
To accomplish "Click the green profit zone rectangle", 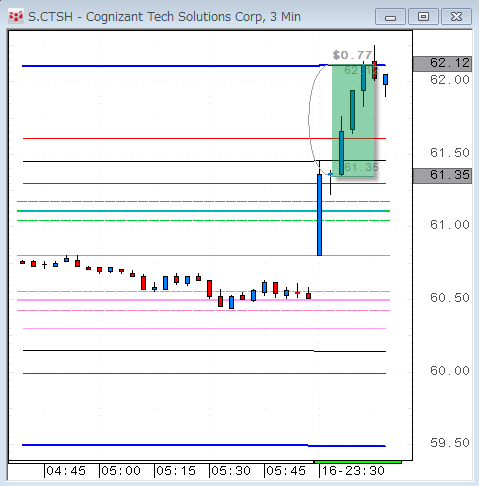I will [353, 120].
